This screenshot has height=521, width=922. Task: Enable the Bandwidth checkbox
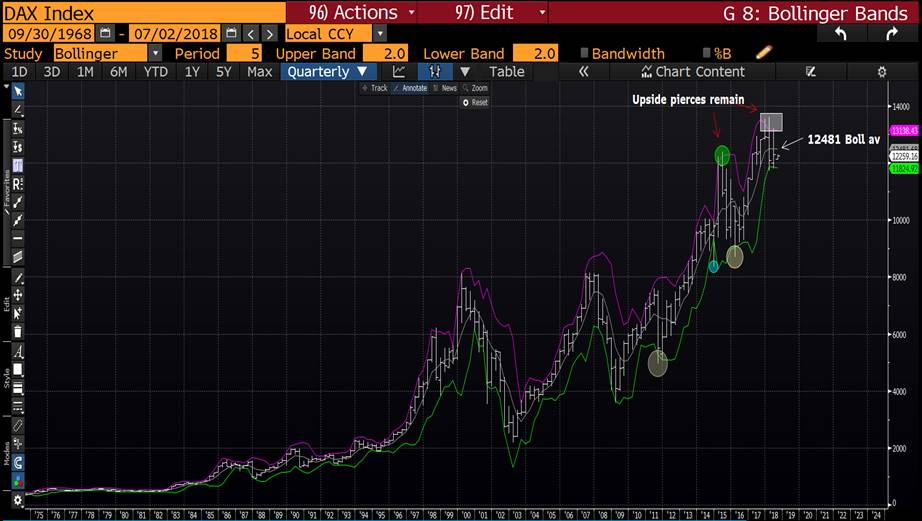coord(584,53)
